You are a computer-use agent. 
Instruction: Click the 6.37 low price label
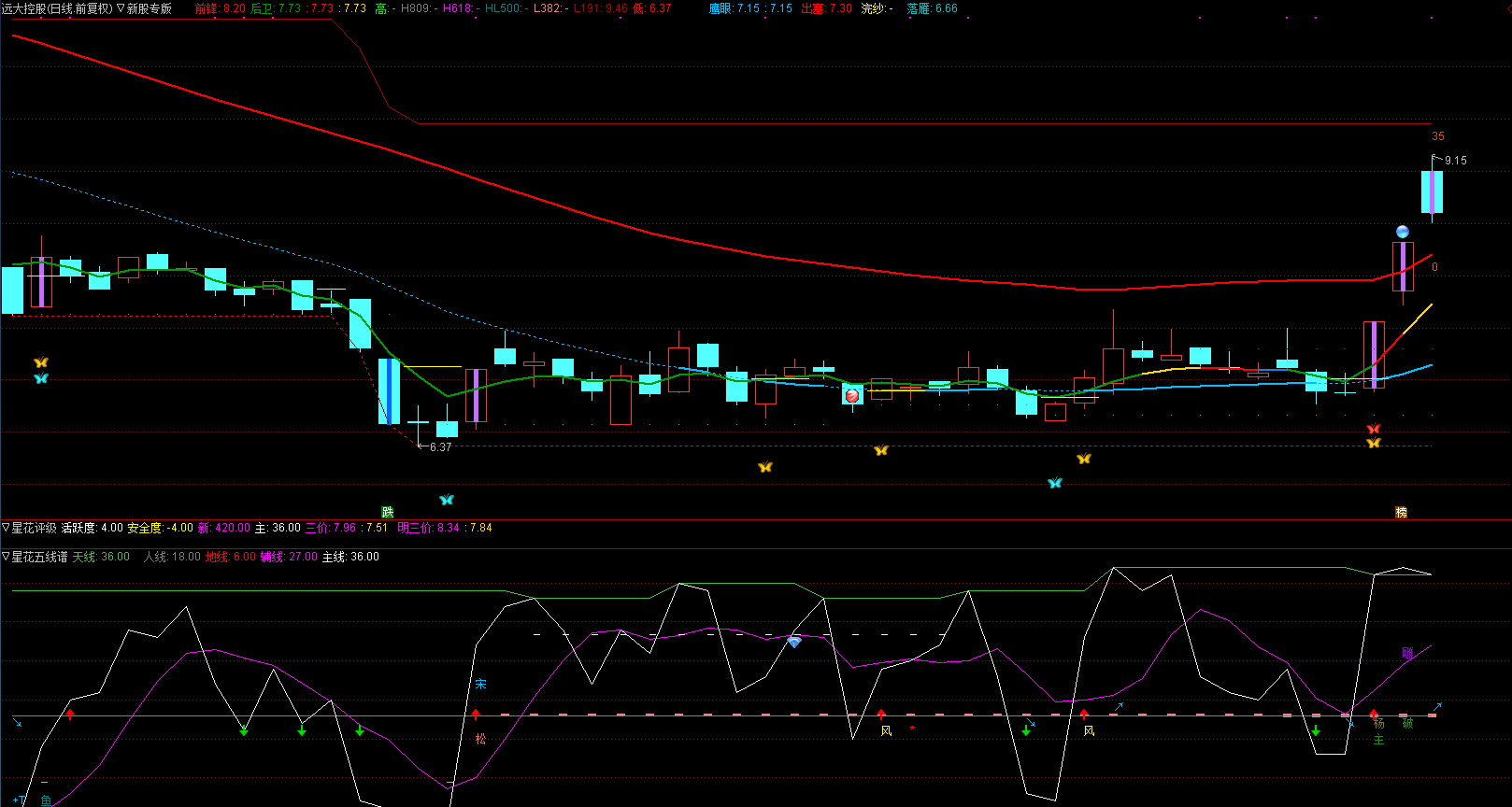click(x=440, y=447)
